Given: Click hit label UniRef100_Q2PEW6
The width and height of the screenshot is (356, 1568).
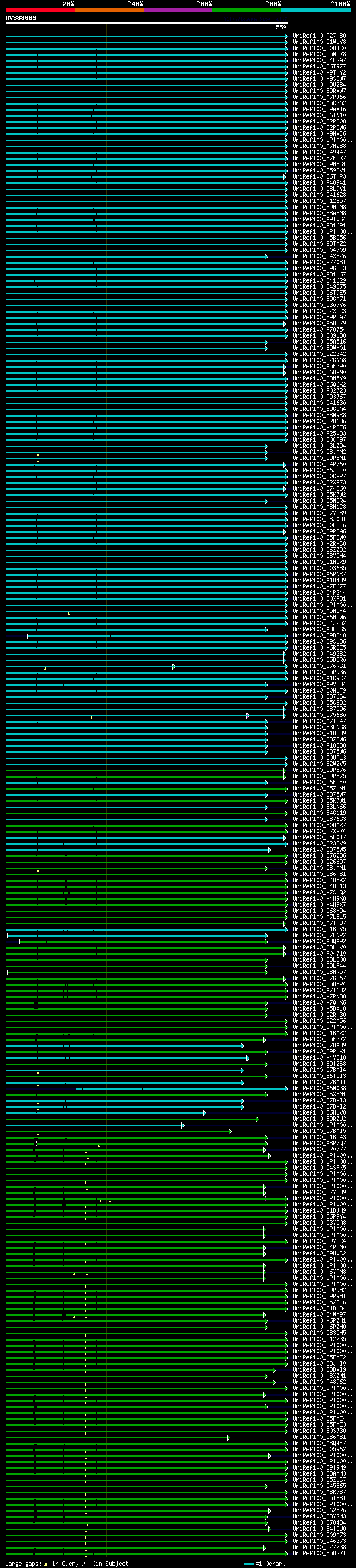Looking at the screenshot, I should [319, 128].
